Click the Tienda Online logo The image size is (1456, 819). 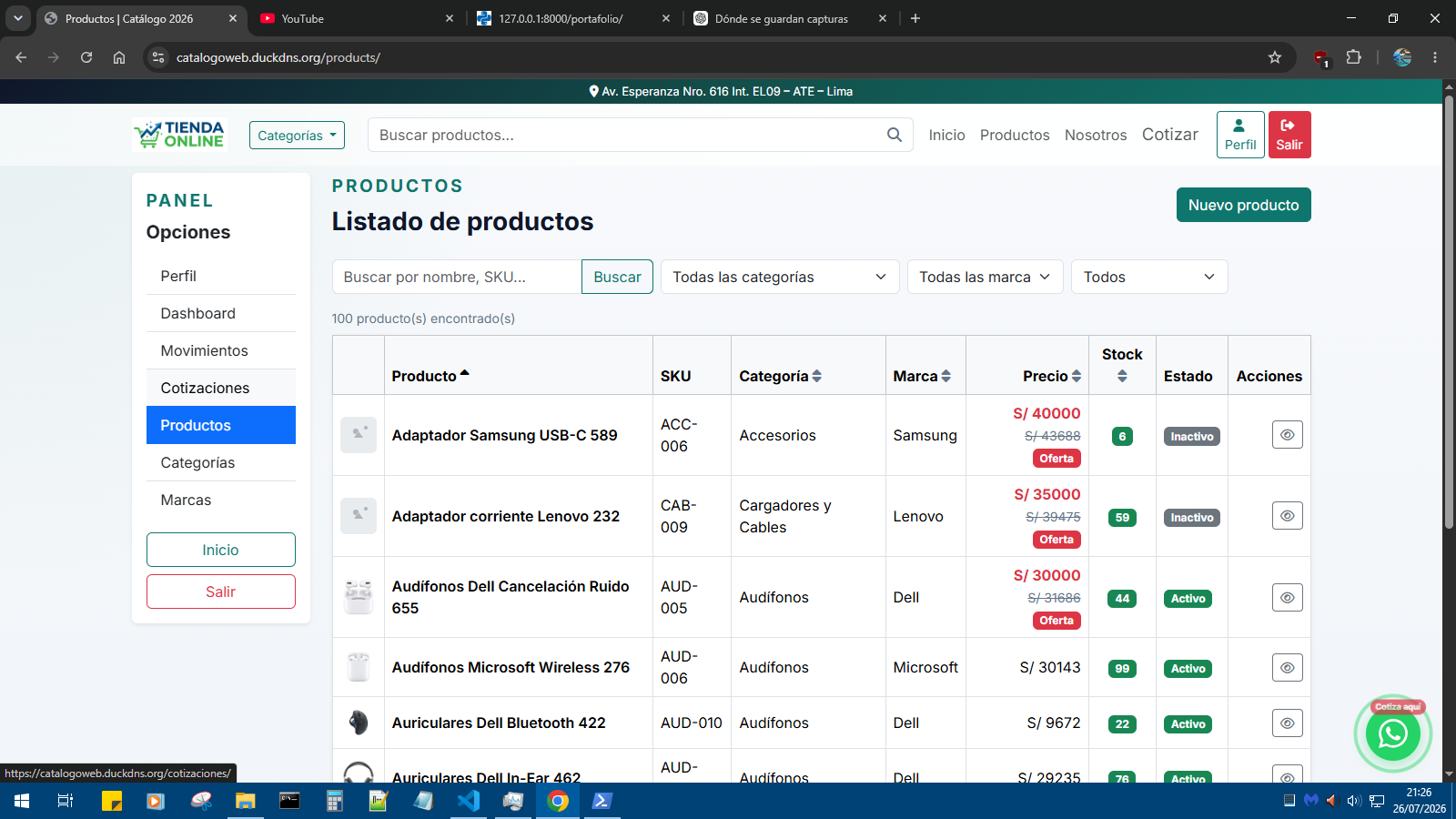pyautogui.click(x=178, y=135)
